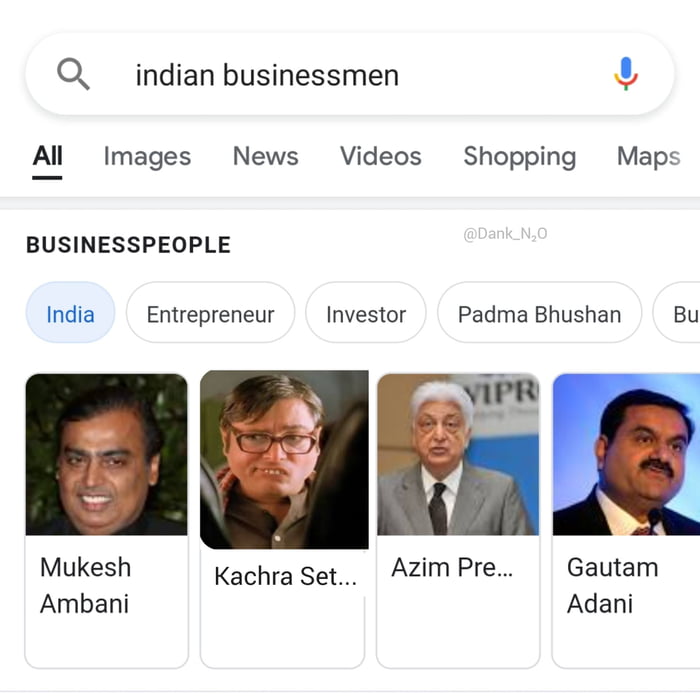Open the Gautam Adani name link
The image size is (700, 700).
coord(612,585)
